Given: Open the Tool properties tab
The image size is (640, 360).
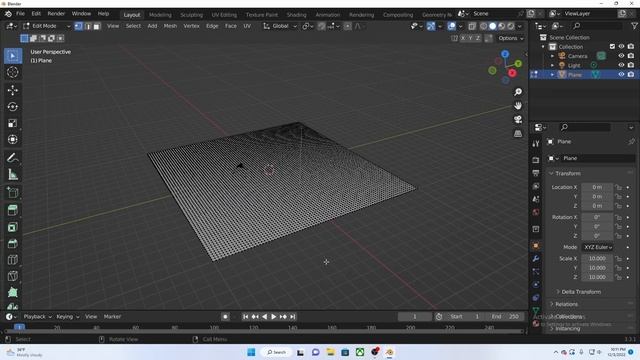Looking at the screenshot, I should pos(536,143).
